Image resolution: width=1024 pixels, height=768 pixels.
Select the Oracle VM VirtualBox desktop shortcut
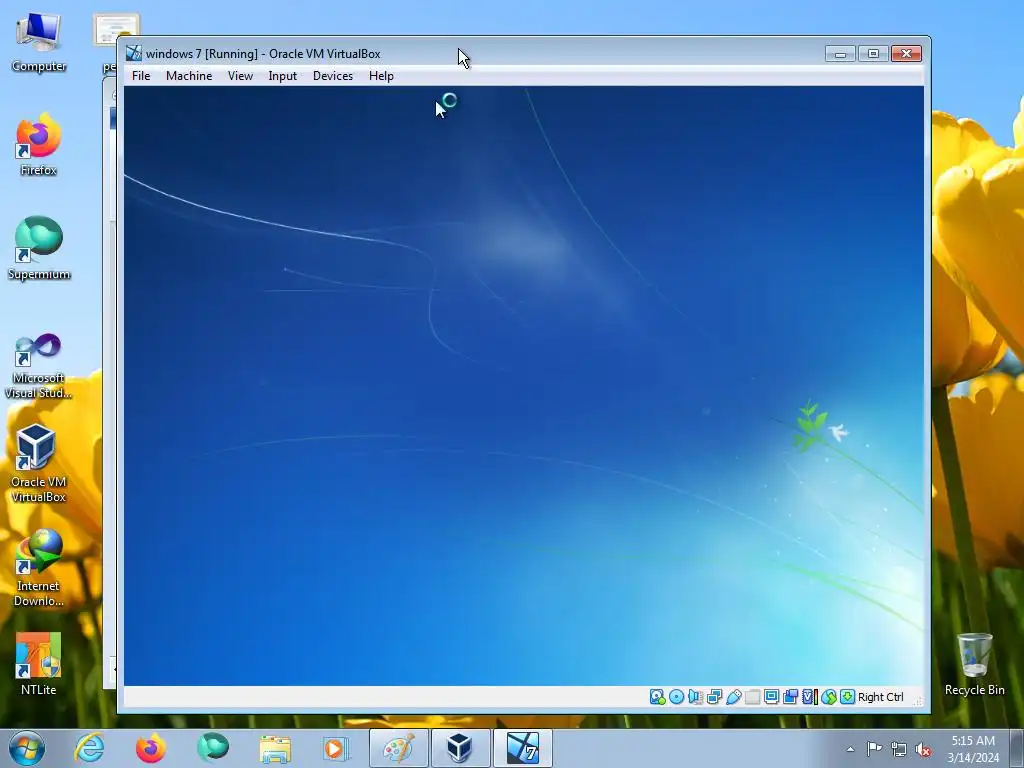pyautogui.click(x=39, y=463)
